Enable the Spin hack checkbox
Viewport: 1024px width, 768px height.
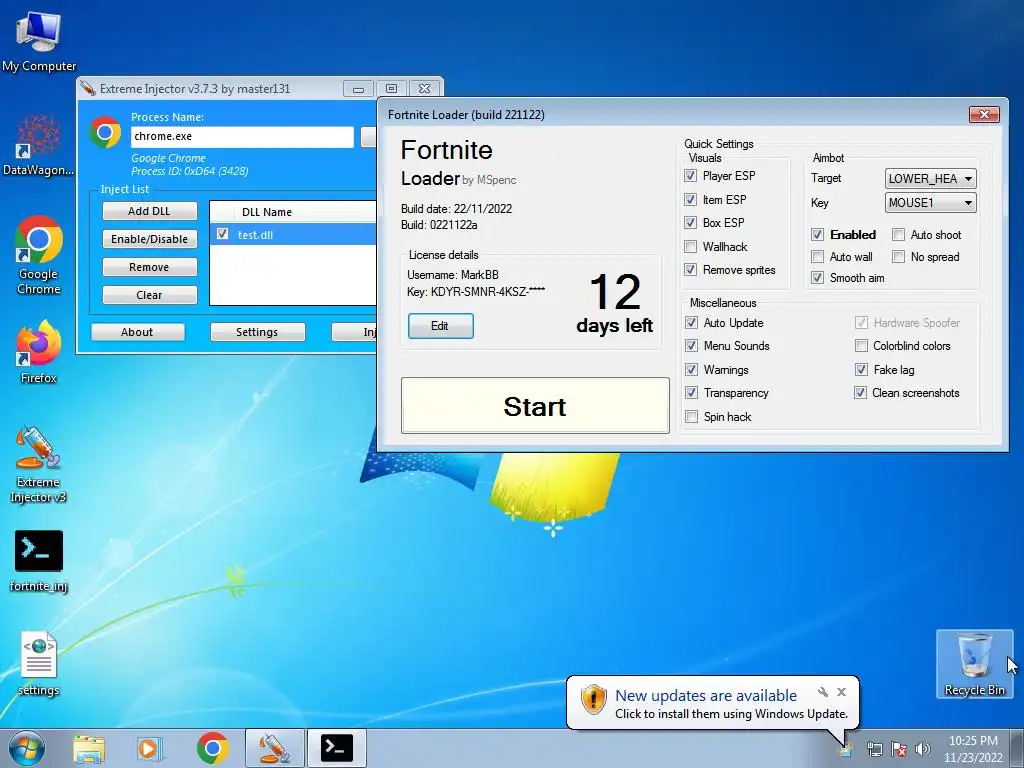click(691, 417)
